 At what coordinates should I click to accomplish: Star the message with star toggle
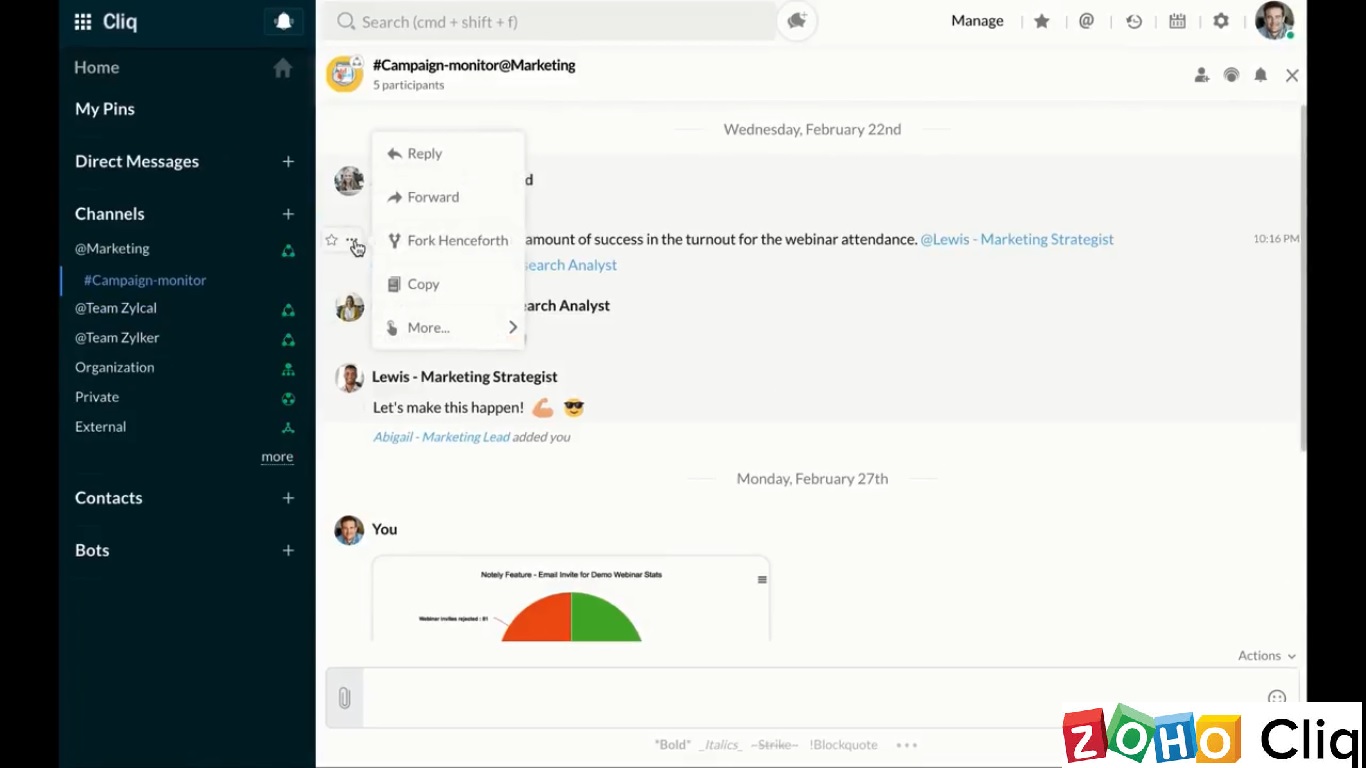(x=332, y=240)
